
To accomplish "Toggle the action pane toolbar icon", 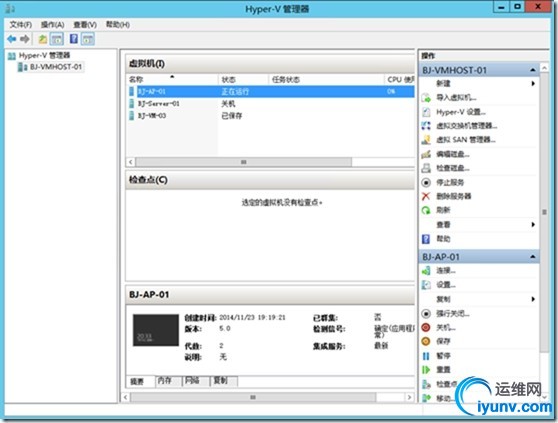I will [x=88, y=39].
